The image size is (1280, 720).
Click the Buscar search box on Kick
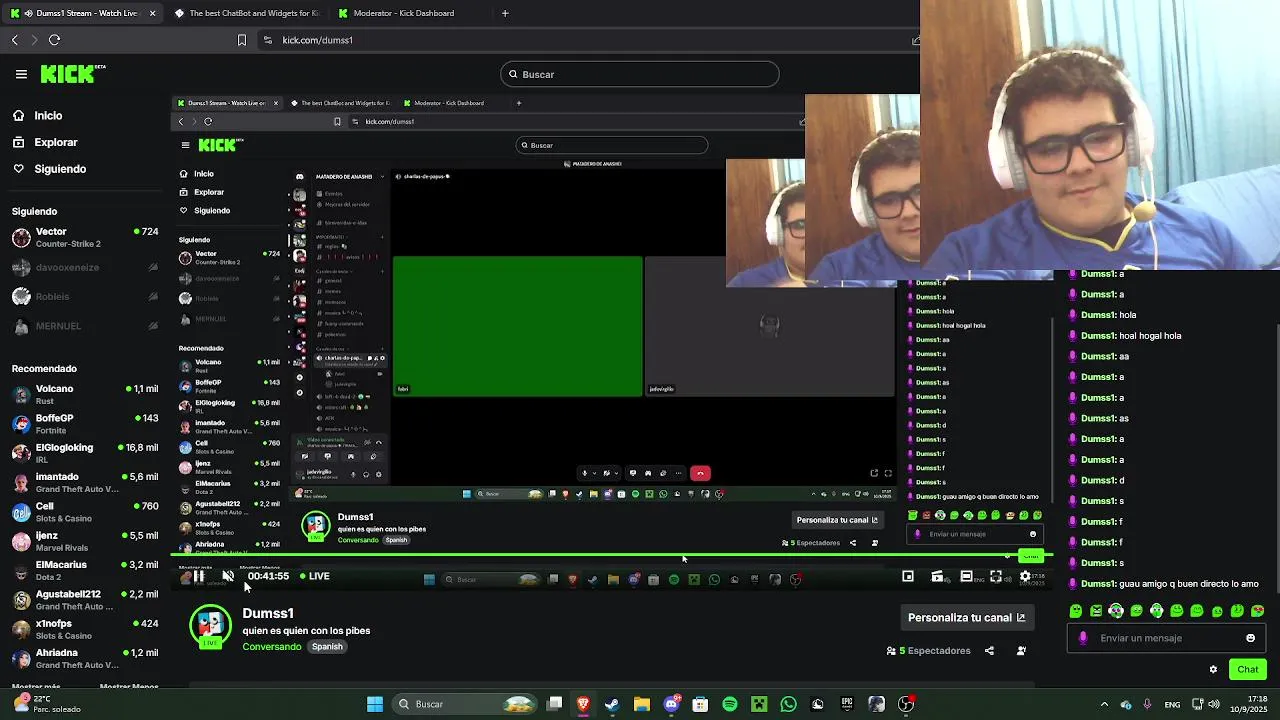pos(640,74)
